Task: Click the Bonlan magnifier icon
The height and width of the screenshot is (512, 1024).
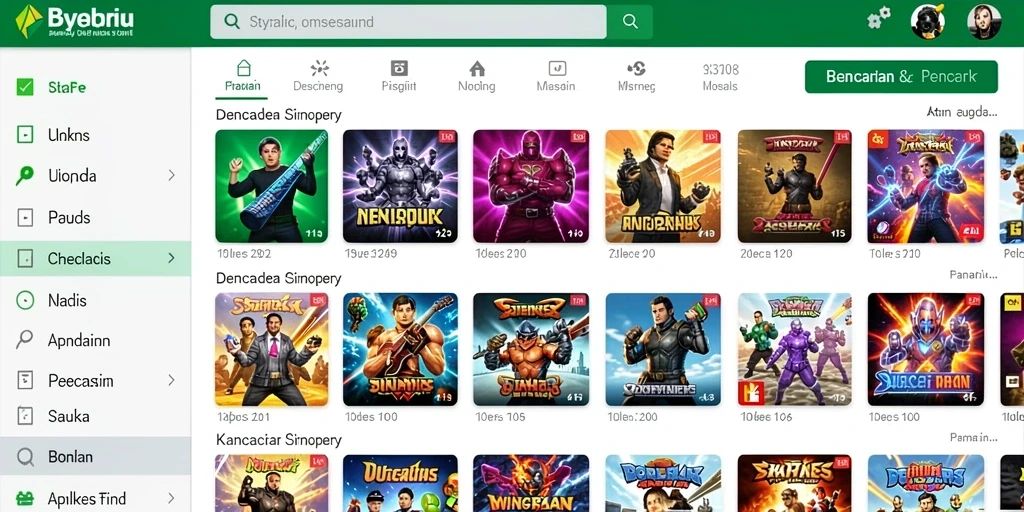Action: tap(25, 456)
